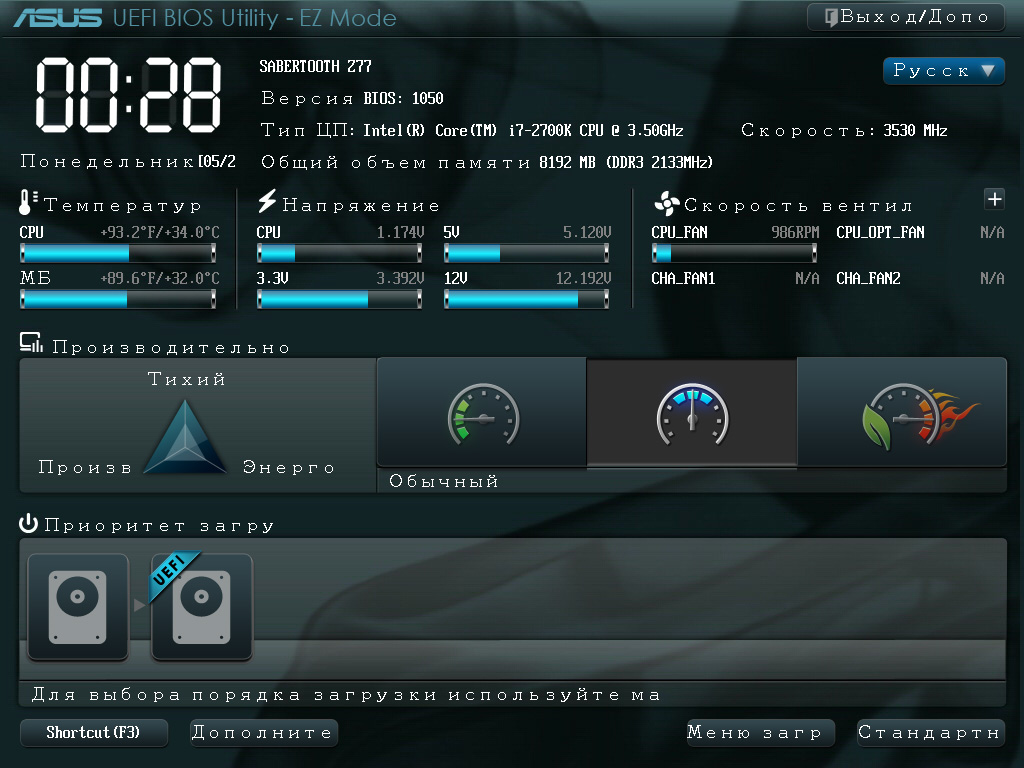This screenshot has height=768, width=1024.
Task: Expand fan speed details with plus icon
Action: click(994, 199)
